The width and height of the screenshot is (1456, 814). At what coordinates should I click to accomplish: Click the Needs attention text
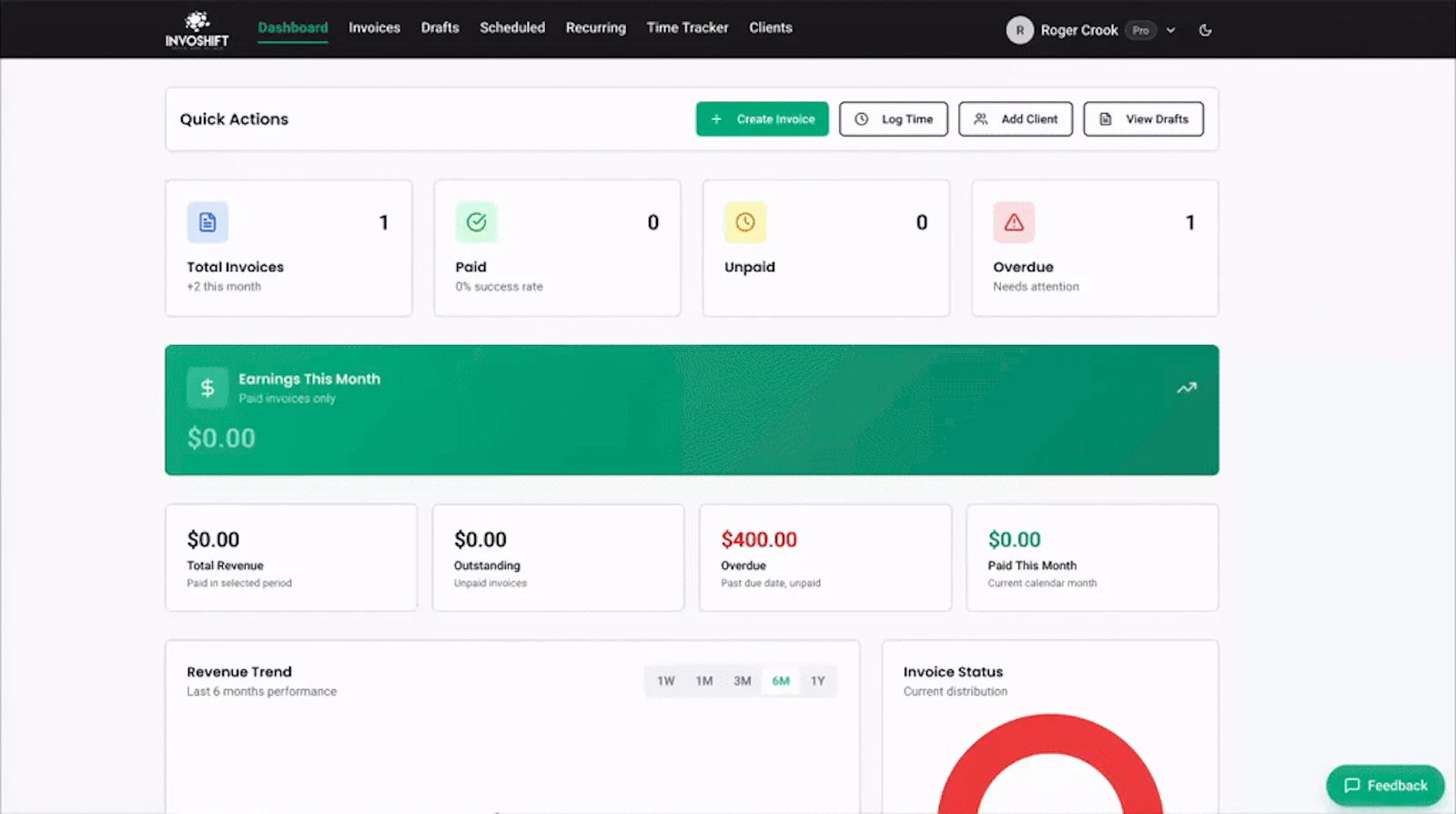1036,287
